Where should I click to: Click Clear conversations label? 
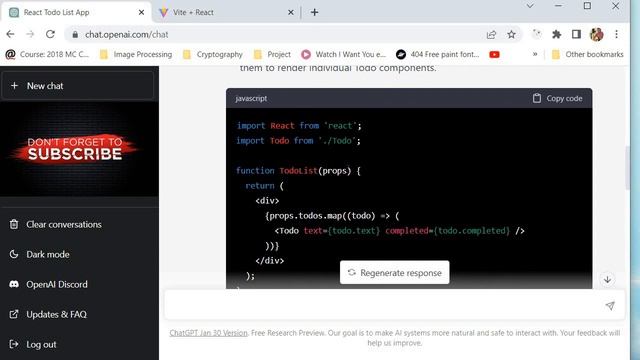tap(64, 224)
